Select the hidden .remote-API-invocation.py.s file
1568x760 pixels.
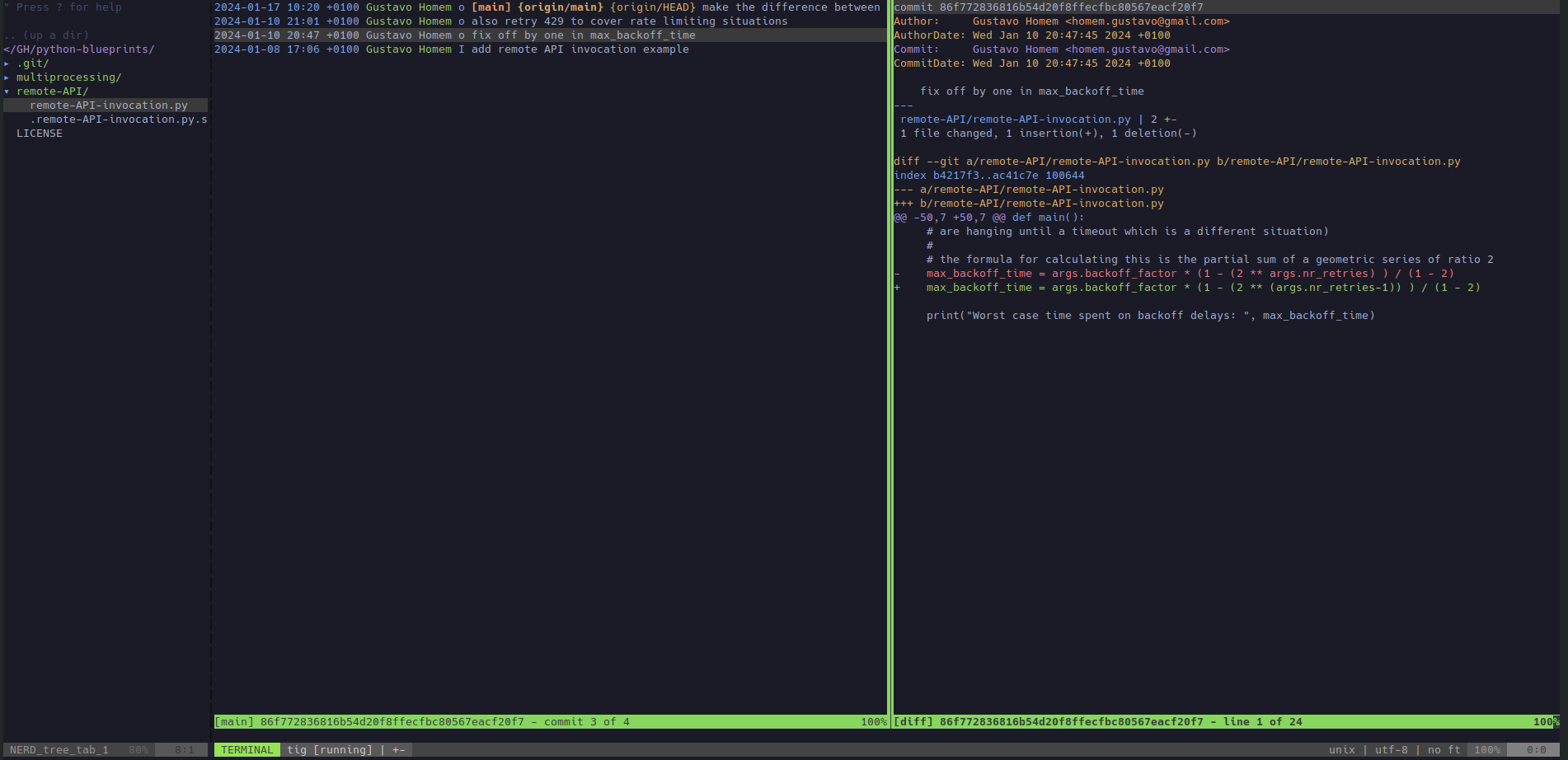[118, 120]
